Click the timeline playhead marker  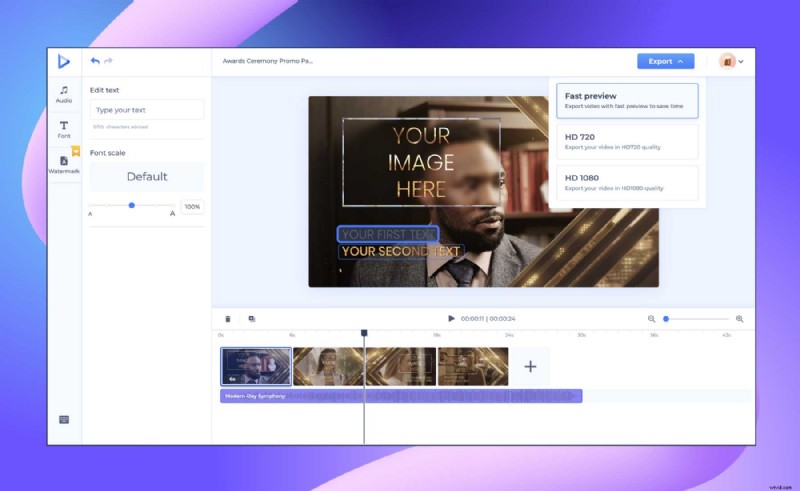coord(364,333)
